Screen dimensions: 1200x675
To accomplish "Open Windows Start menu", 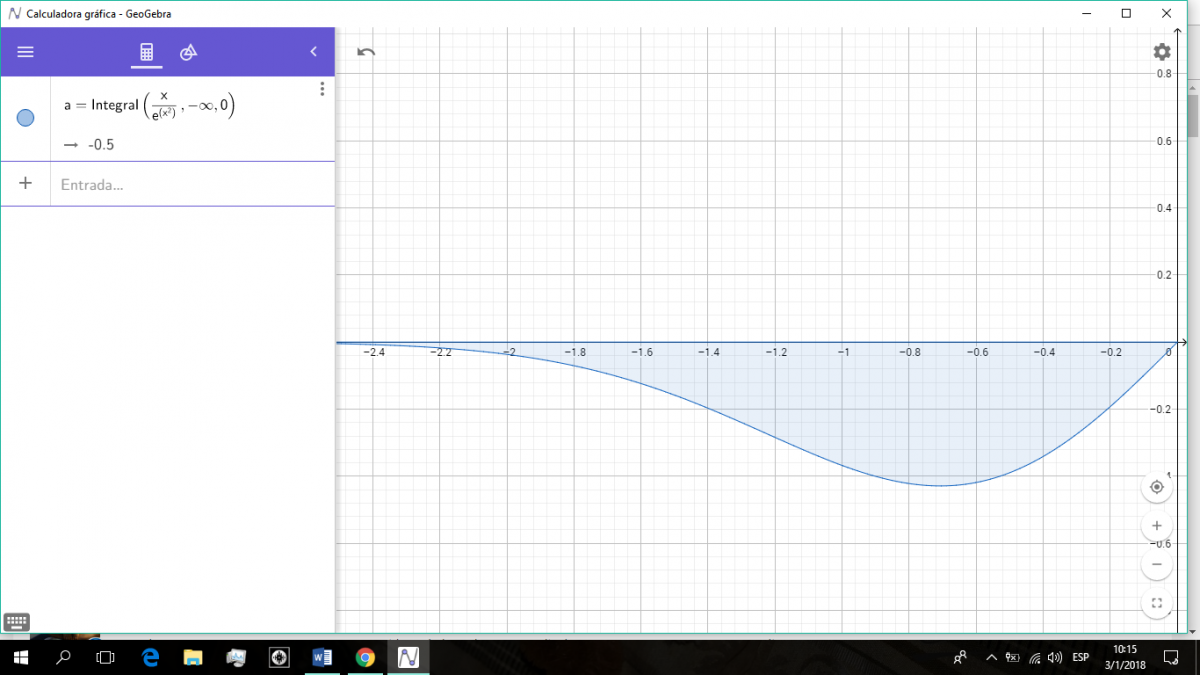I will pyautogui.click(x=20, y=657).
